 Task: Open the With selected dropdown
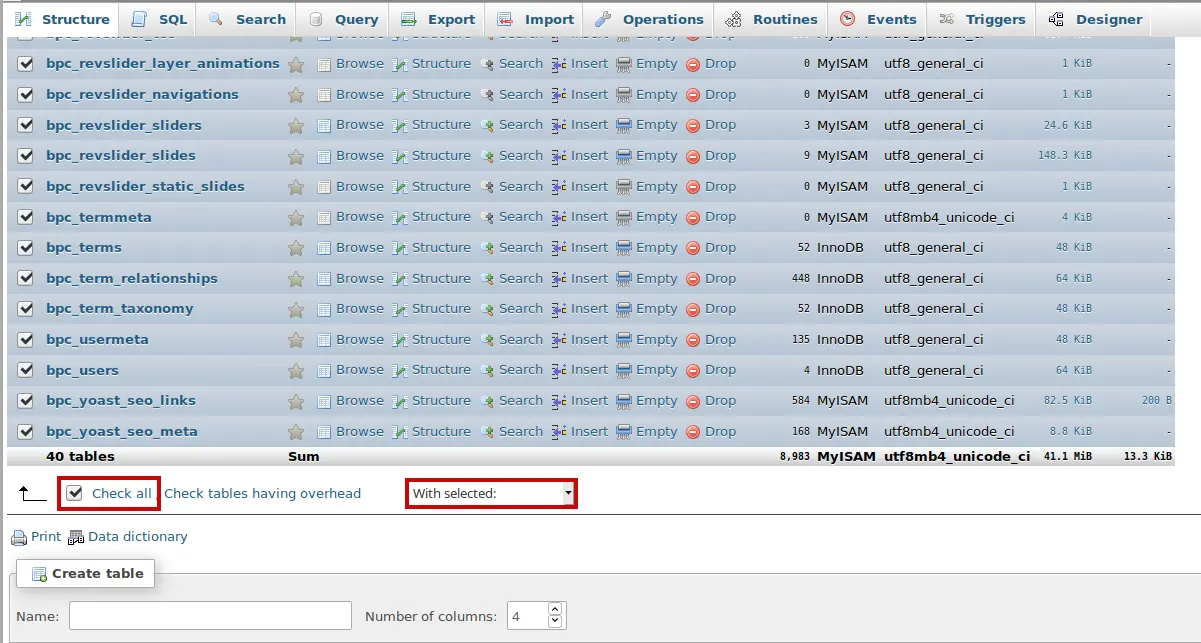click(x=491, y=493)
